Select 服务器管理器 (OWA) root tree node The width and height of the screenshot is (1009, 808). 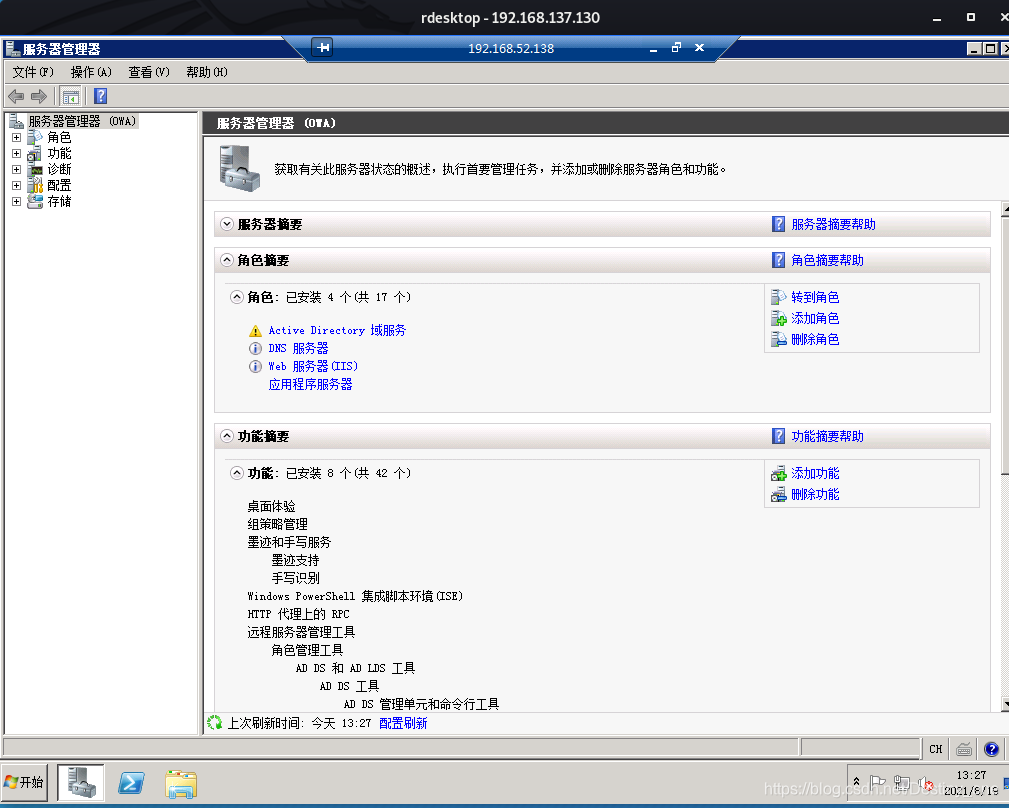(82, 121)
